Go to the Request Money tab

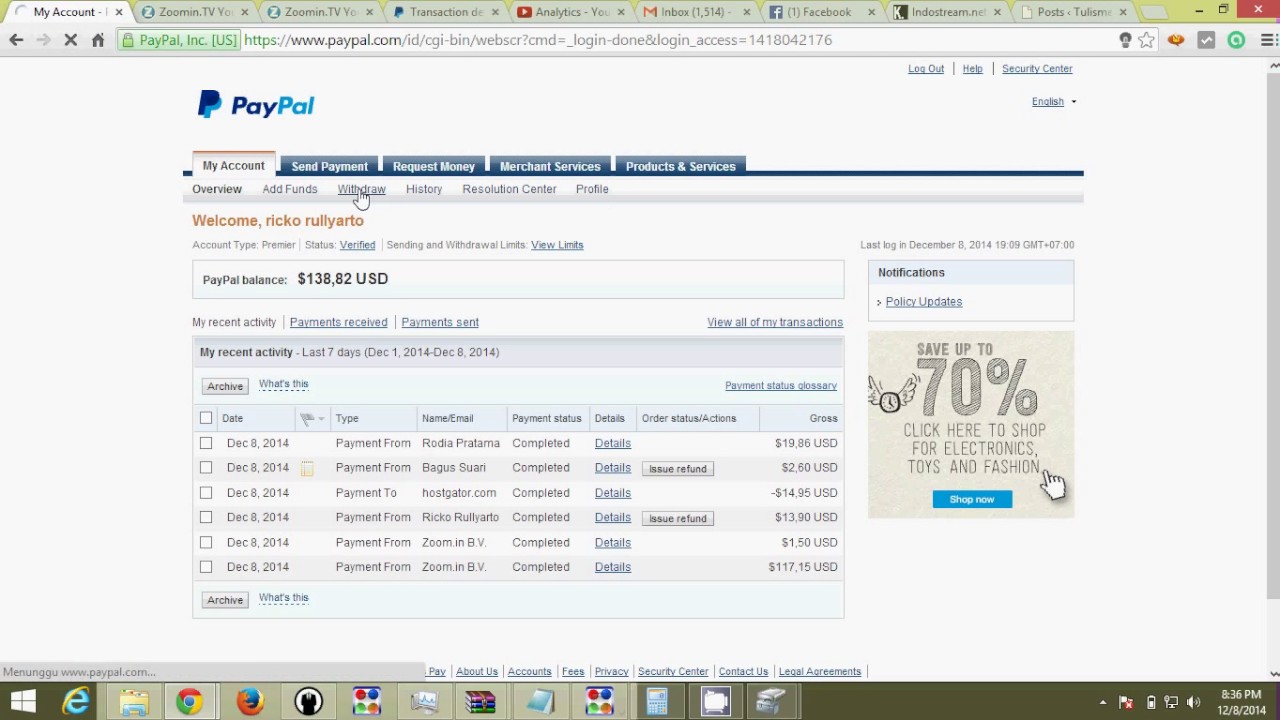434,166
